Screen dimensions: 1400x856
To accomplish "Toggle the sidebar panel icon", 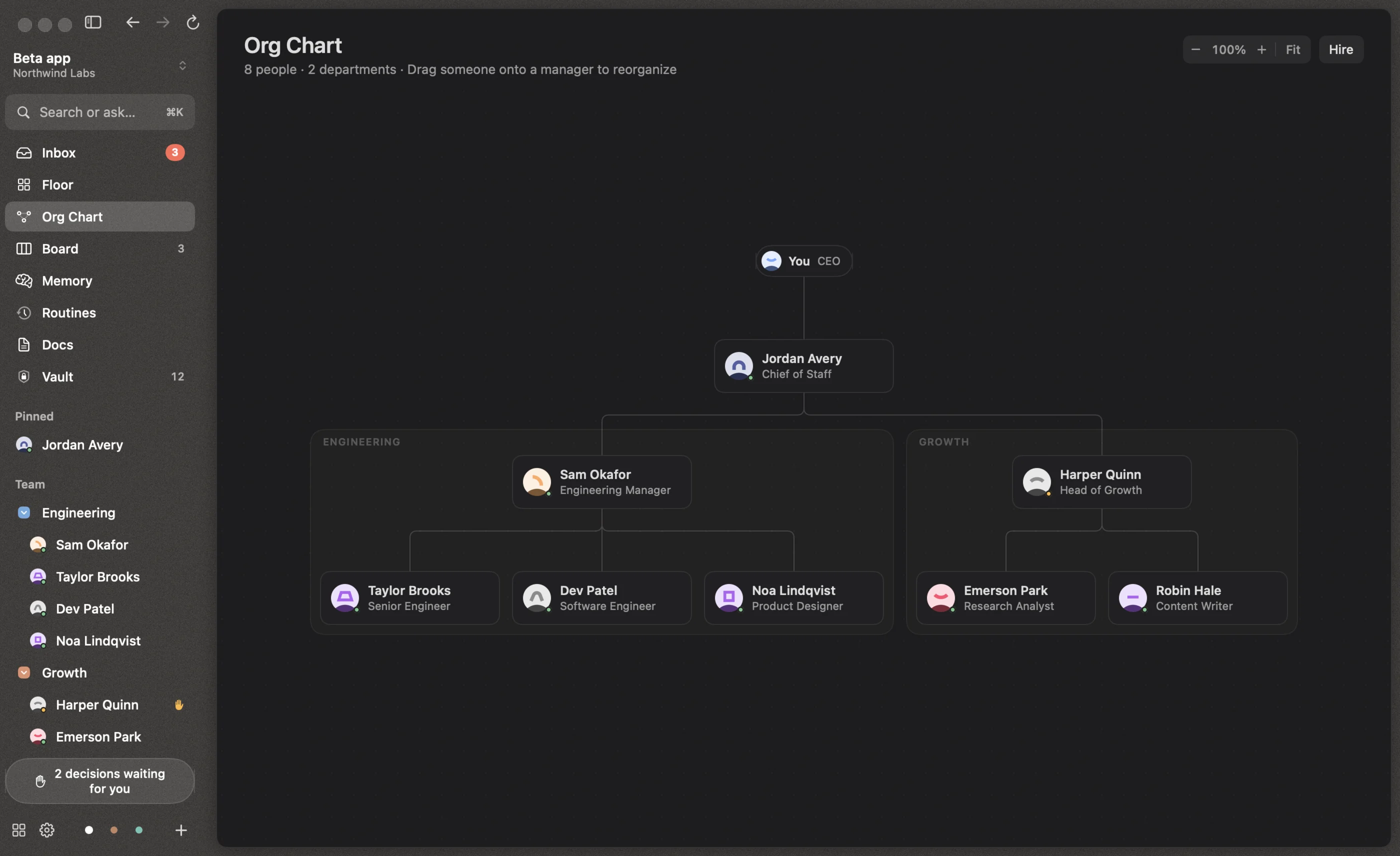I will pyautogui.click(x=93, y=22).
